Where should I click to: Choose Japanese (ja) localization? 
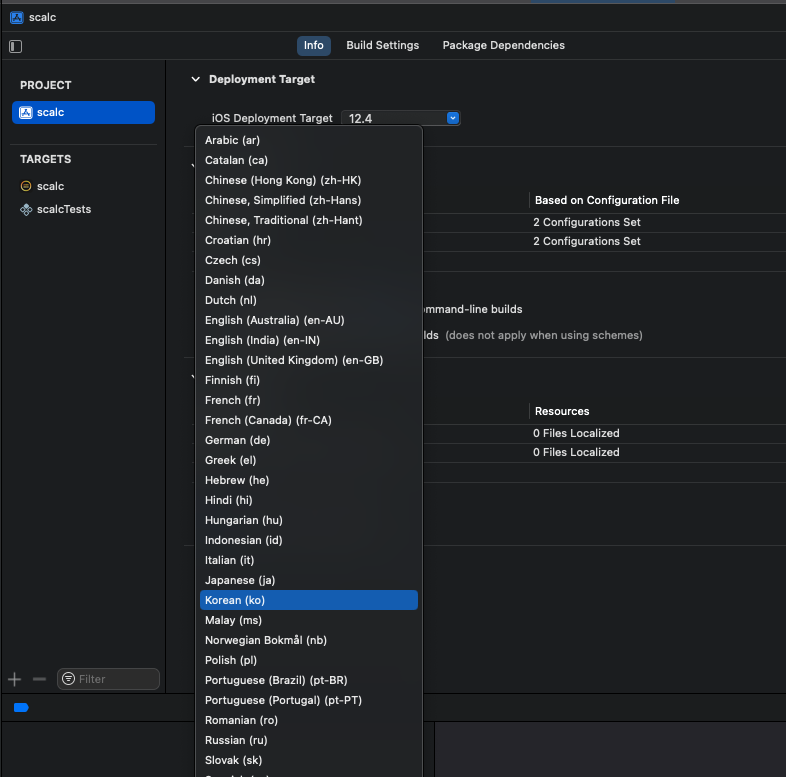click(x=309, y=580)
